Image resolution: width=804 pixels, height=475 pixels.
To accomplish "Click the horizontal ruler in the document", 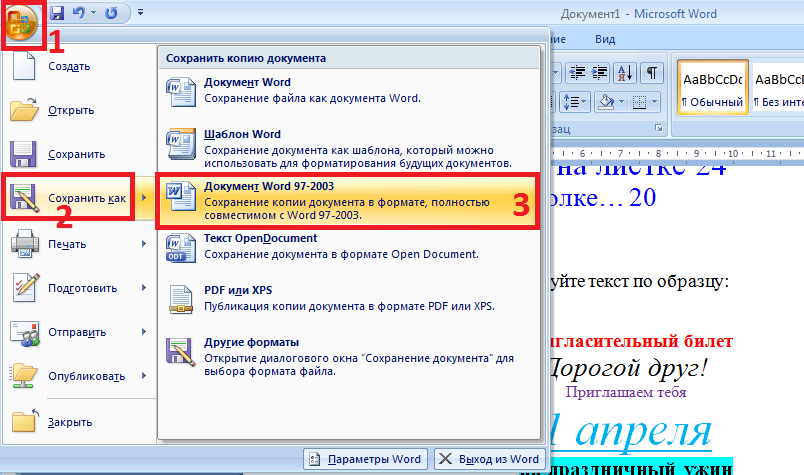I will click(677, 153).
